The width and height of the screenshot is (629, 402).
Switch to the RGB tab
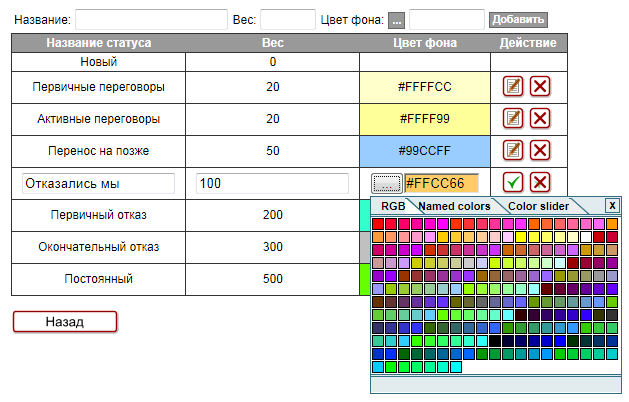coord(393,206)
